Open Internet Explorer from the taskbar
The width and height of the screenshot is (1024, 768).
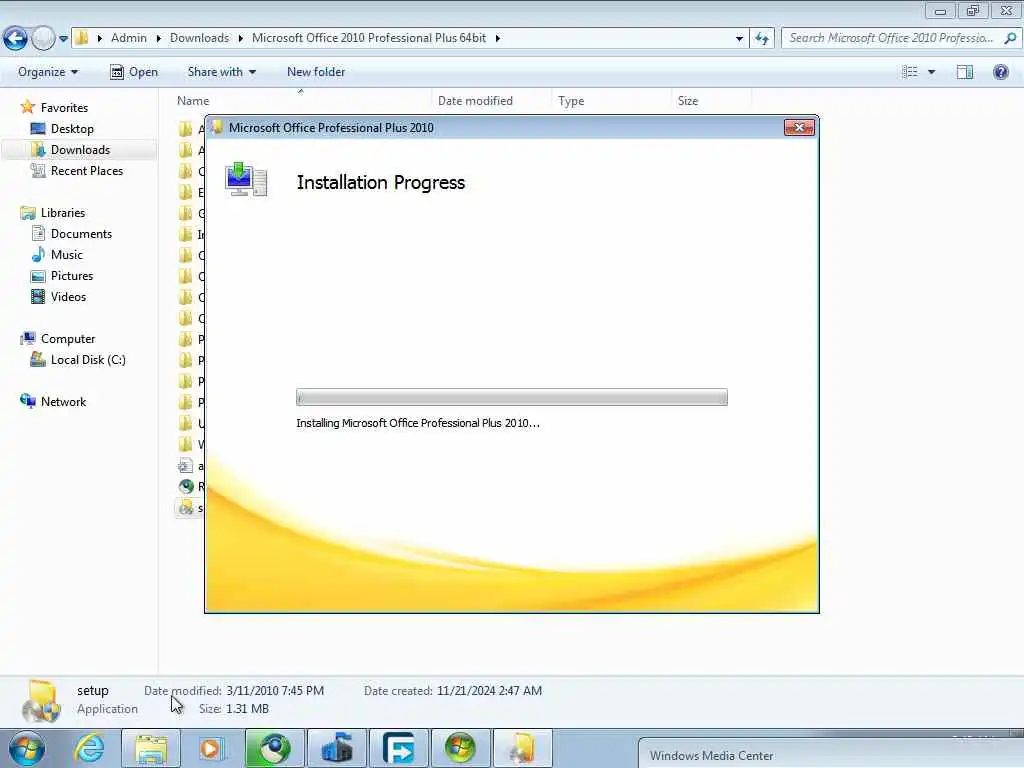pyautogui.click(x=89, y=748)
